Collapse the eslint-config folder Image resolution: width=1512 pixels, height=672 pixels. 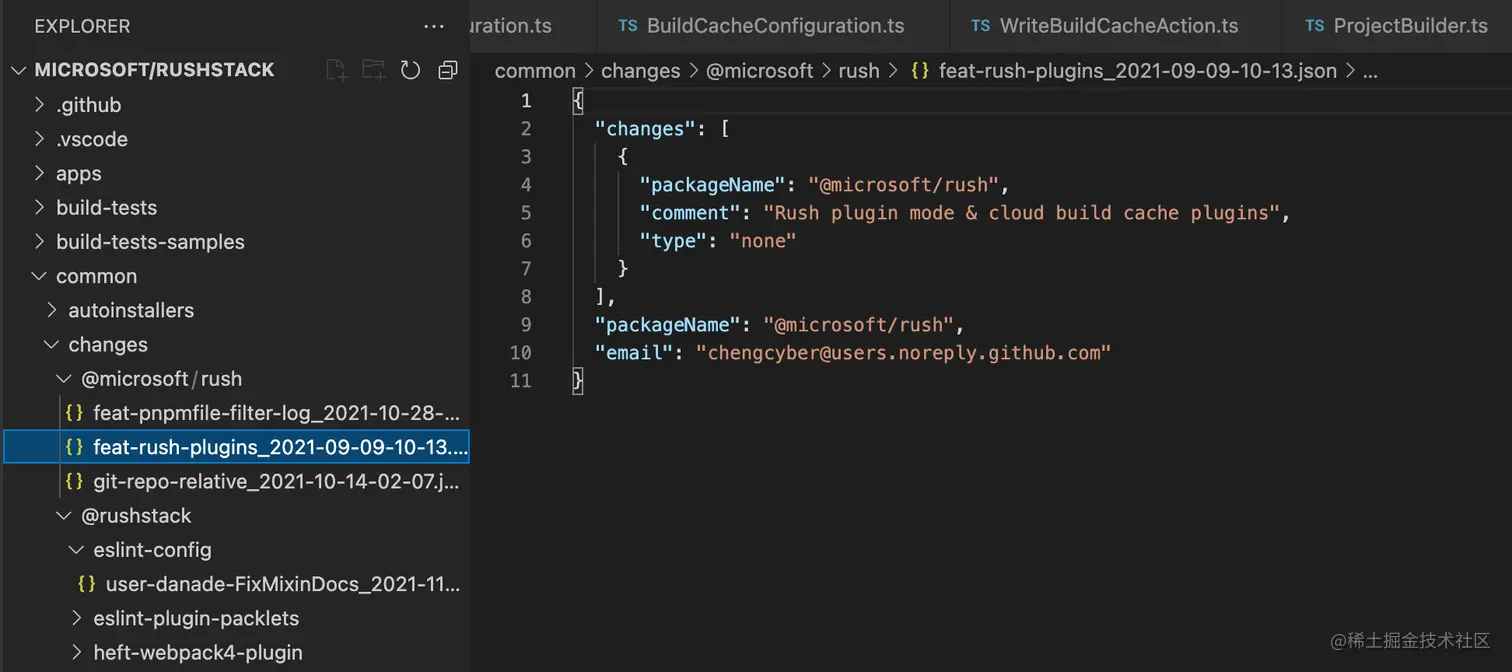(x=76, y=550)
